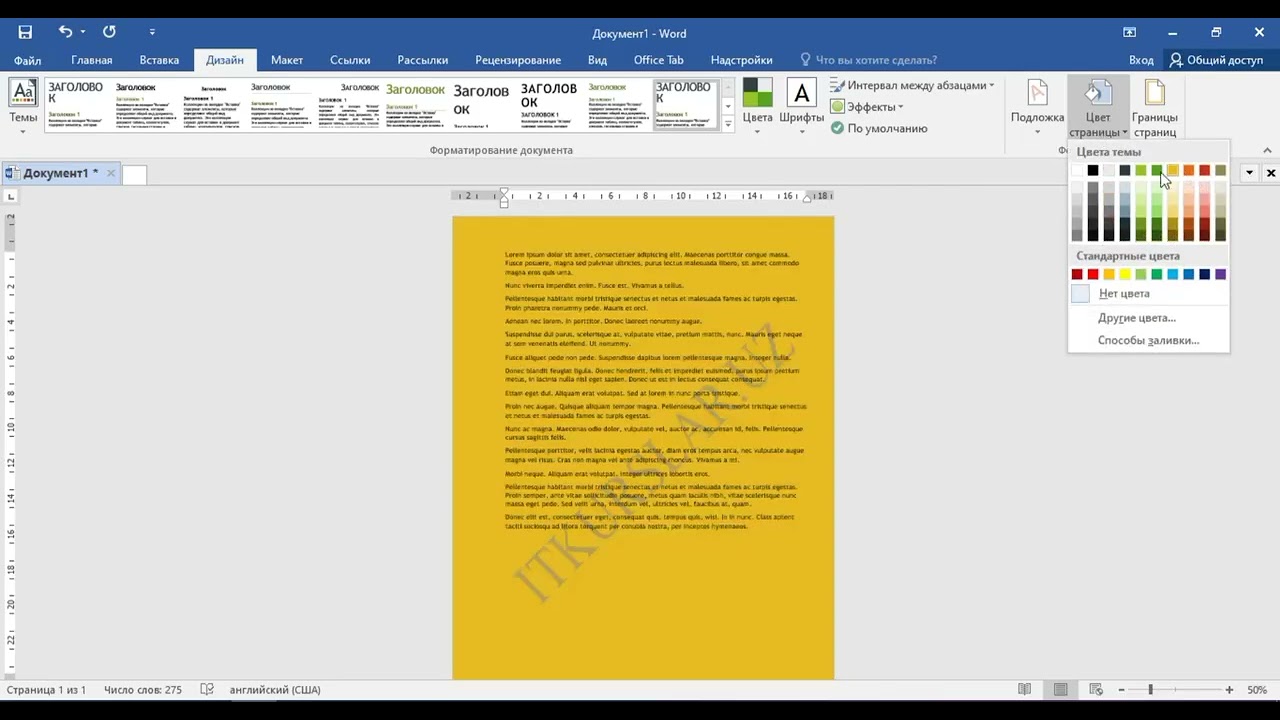Open the Вид ribbon tab
The width and height of the screenshot is (1280, 720).
tap(597, 60)
